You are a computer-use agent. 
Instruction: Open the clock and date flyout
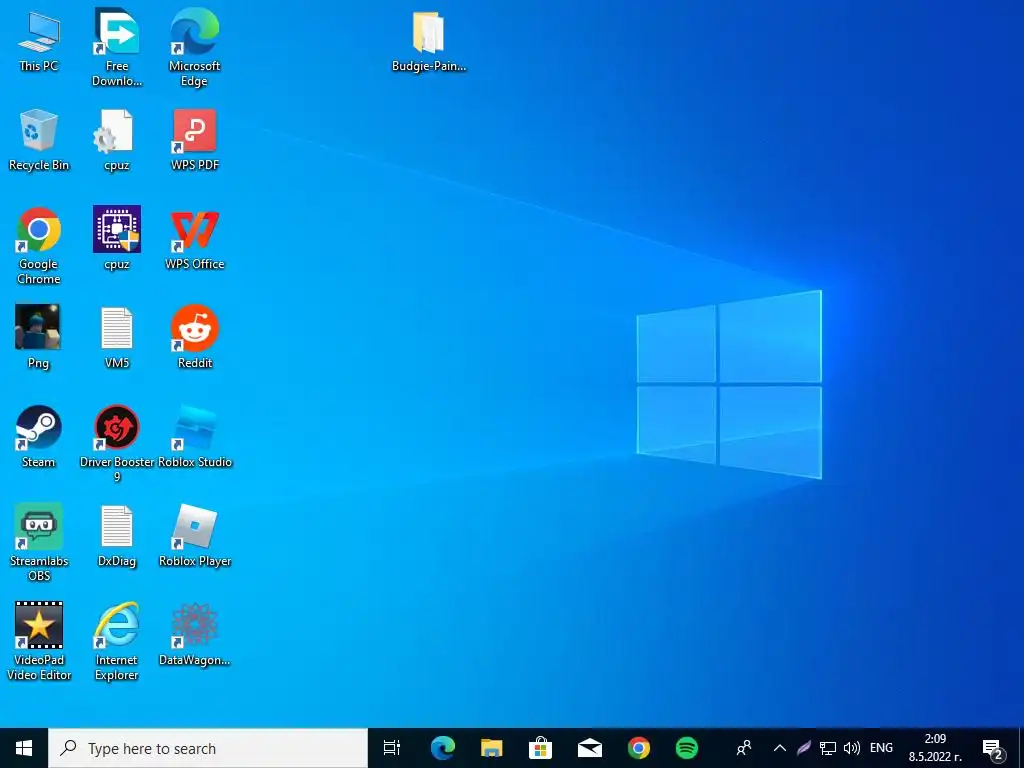935,748
